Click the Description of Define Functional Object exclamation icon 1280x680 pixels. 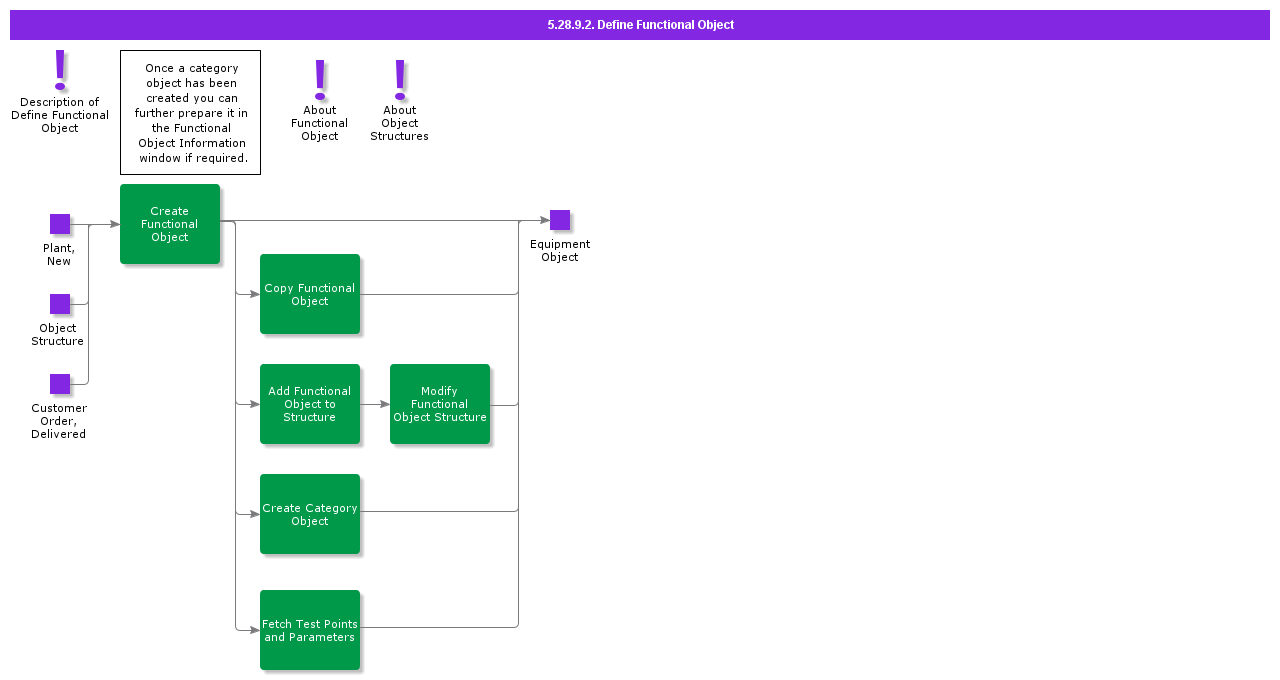60,70
